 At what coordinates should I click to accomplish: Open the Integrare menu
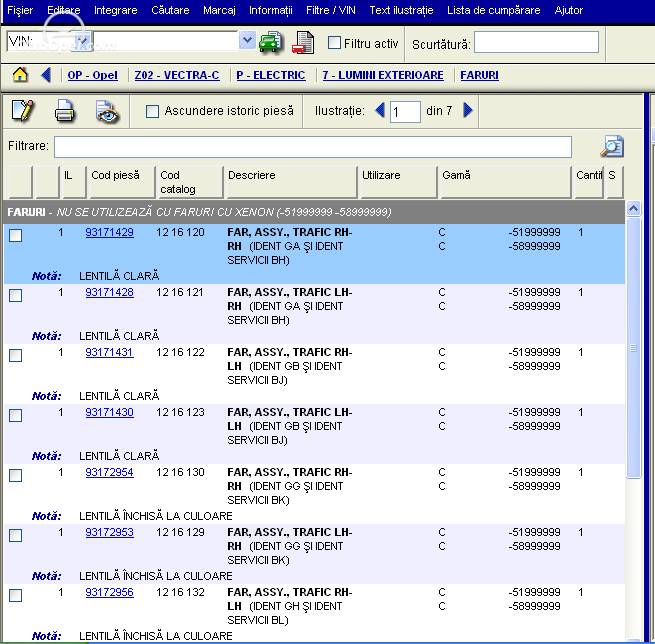pos(115,10)
